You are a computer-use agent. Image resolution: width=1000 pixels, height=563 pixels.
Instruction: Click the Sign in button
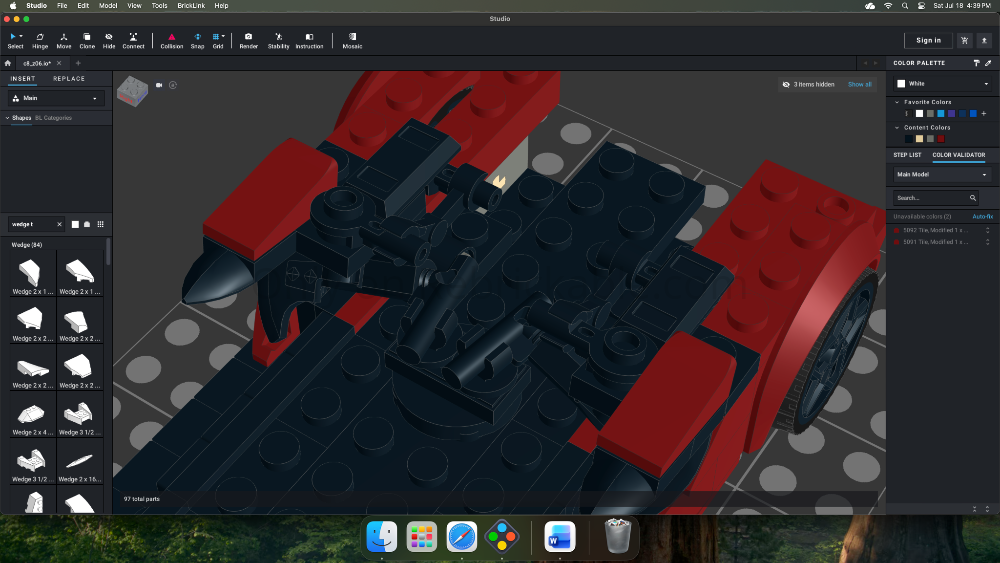click(x=928, y=40)
